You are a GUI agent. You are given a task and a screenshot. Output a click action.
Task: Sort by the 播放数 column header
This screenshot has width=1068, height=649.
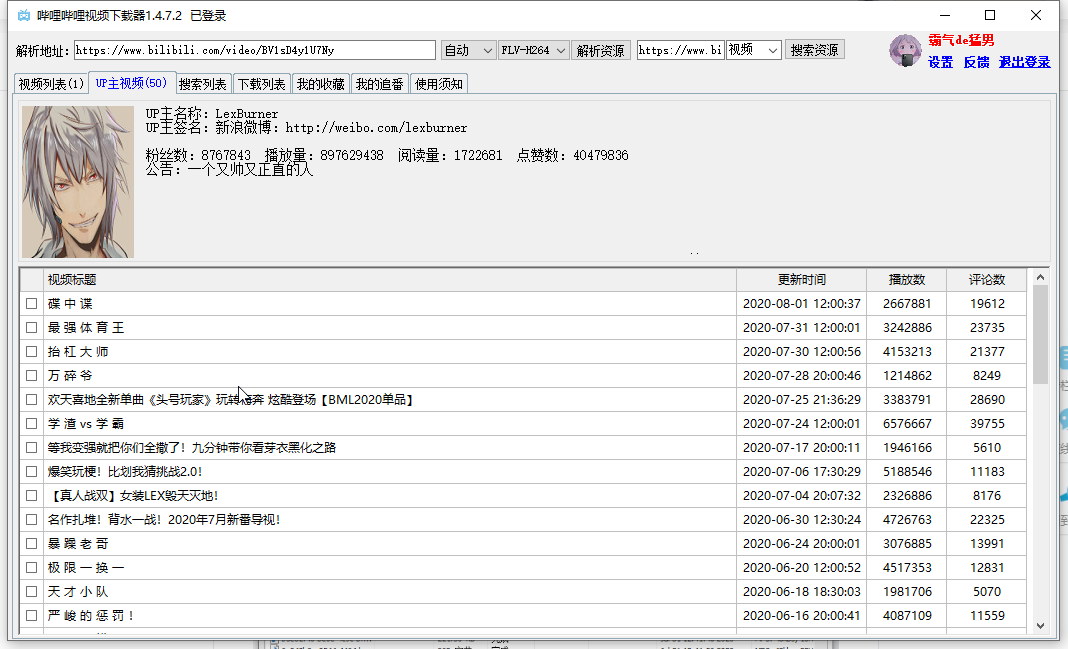point(907,280)
